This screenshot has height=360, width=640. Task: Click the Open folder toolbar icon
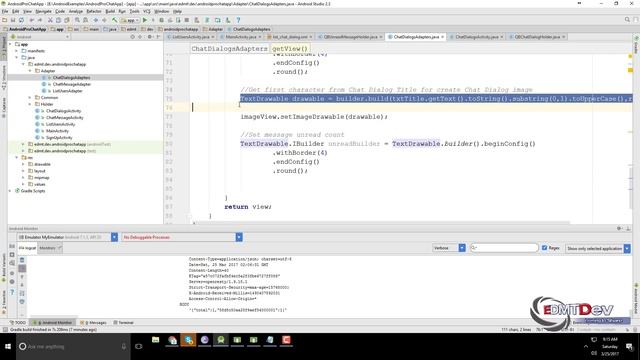(5, 20)
